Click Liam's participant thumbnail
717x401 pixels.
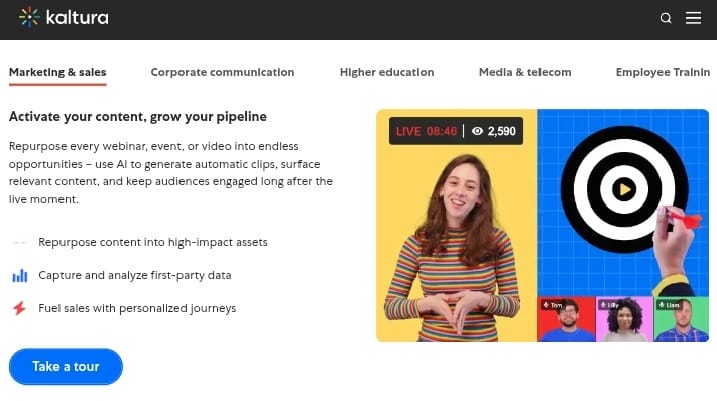(x=681, y=319)
